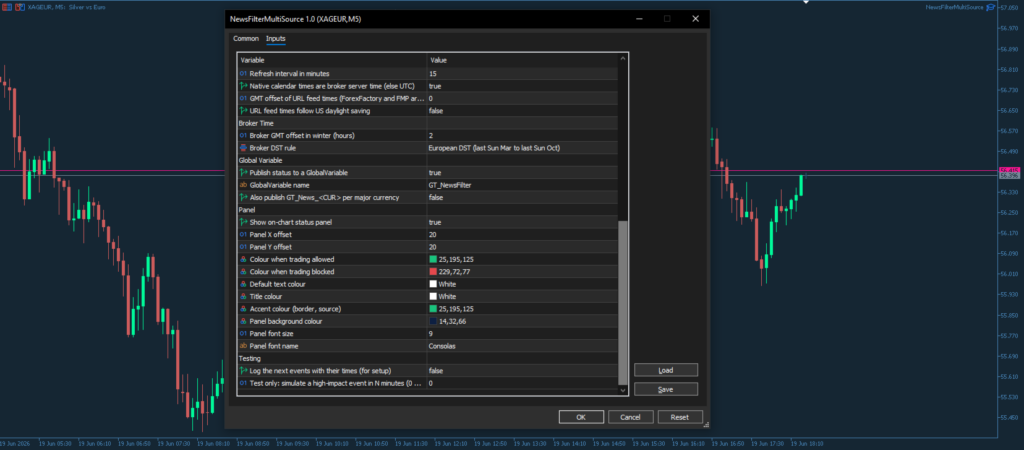Click the expert advisor hat icon next to NewsFilterMultiSource on chart
This screenshot has height=450, width=1024.
(990, 7)
